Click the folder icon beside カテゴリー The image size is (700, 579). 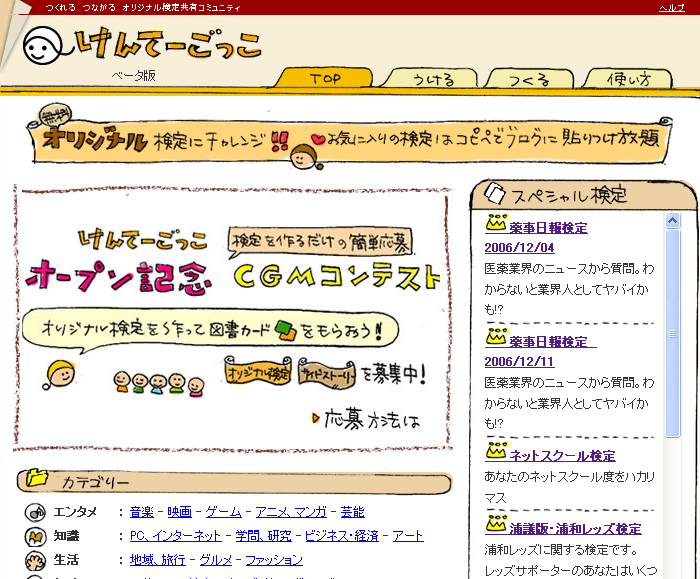37,478
